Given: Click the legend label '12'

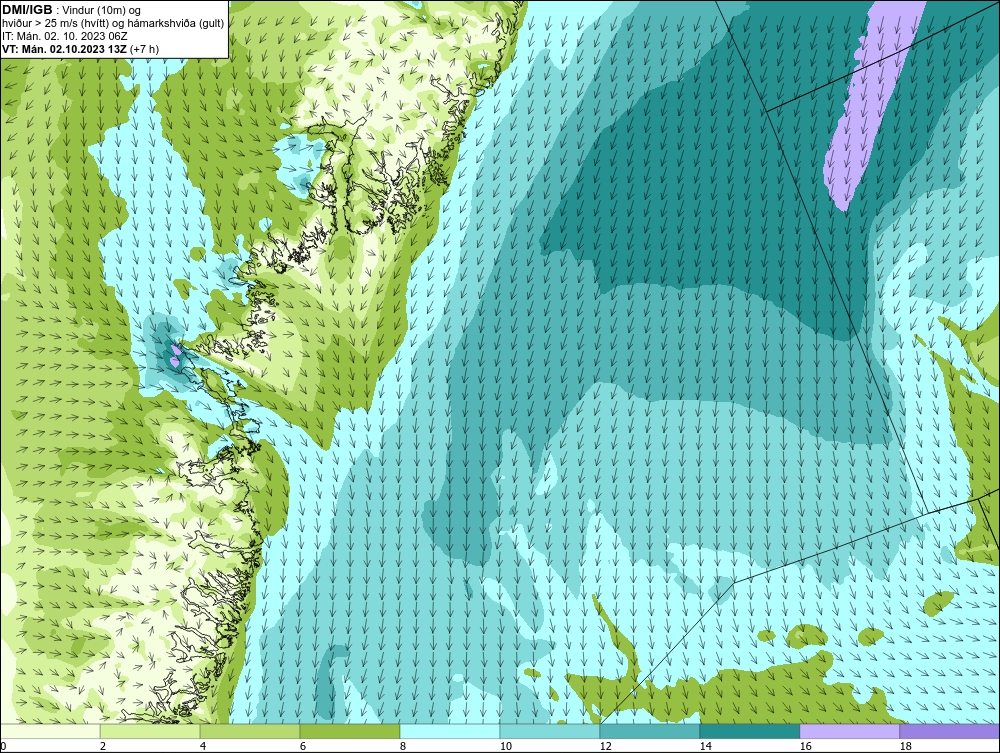Looking at the screenshot, I should click(x=605, y=746).
